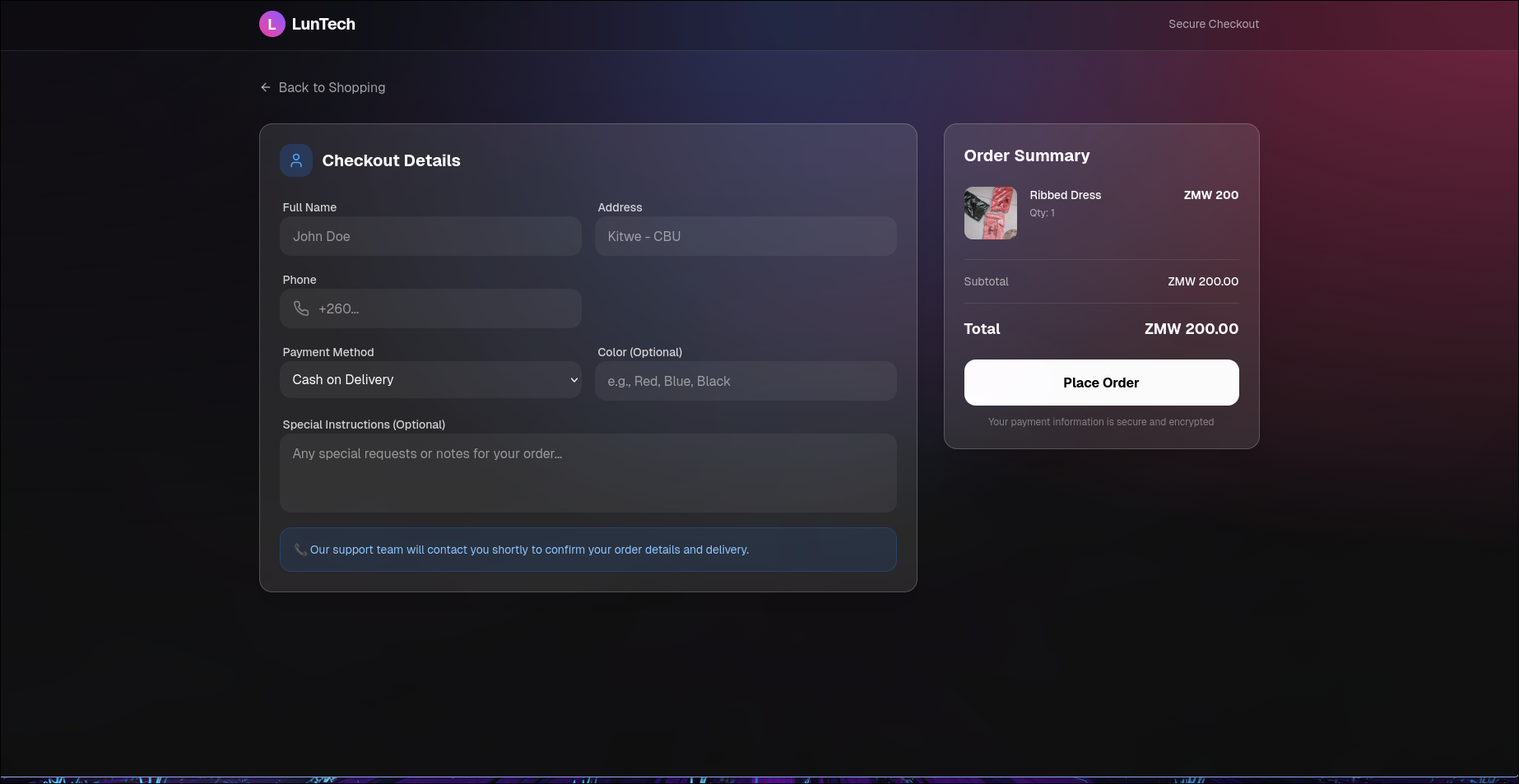The image size is (1519, 784).
Task: Open the Payment Method dropdown
Action: (x=430, y=380)
